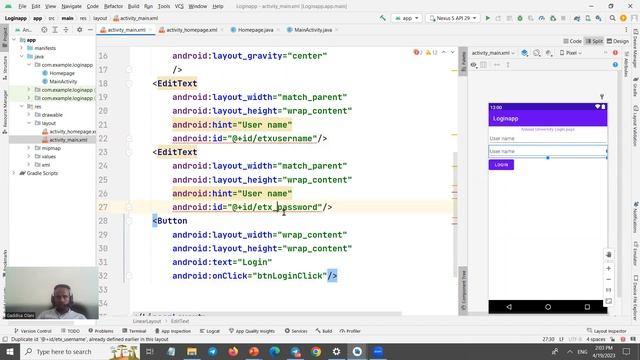Click the red error indicator in design toolbar
Screen dimensions: 640x360
point(615,53)
